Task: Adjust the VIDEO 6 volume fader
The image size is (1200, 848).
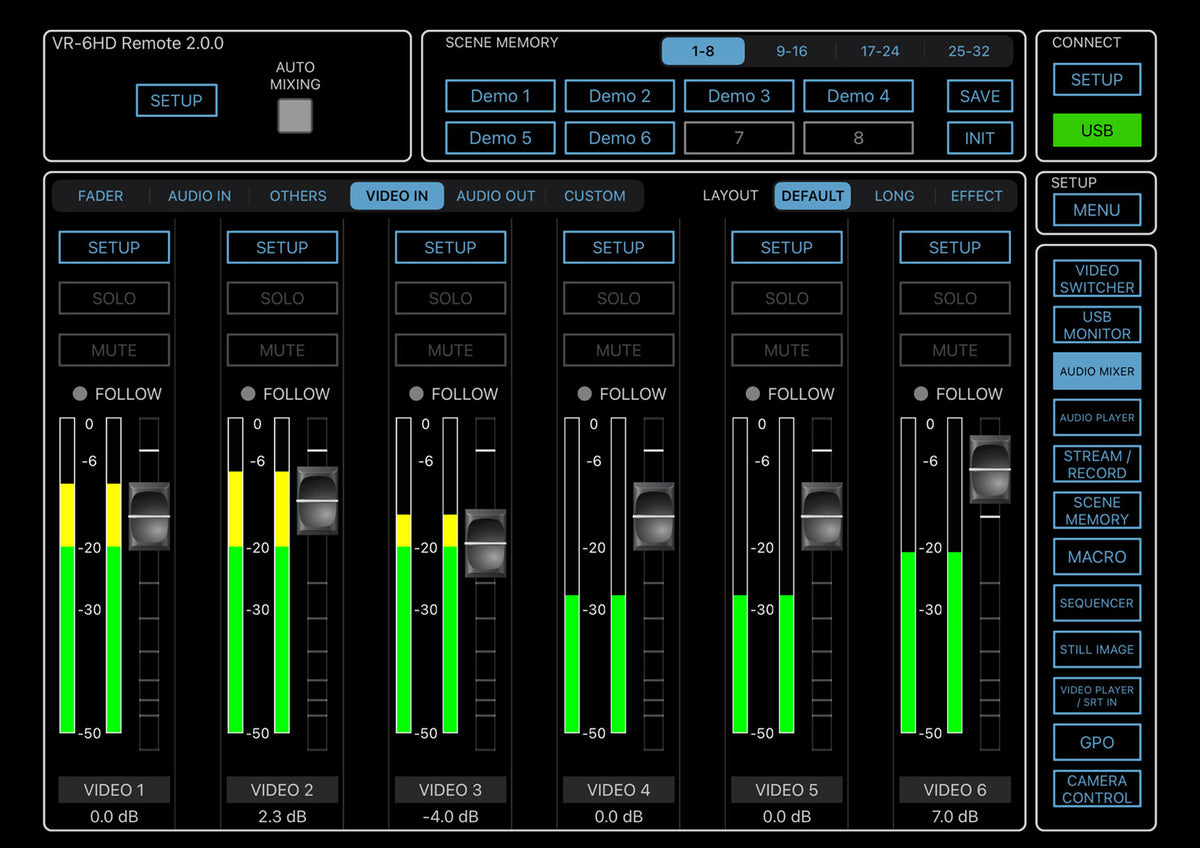Action: point(990,470)
